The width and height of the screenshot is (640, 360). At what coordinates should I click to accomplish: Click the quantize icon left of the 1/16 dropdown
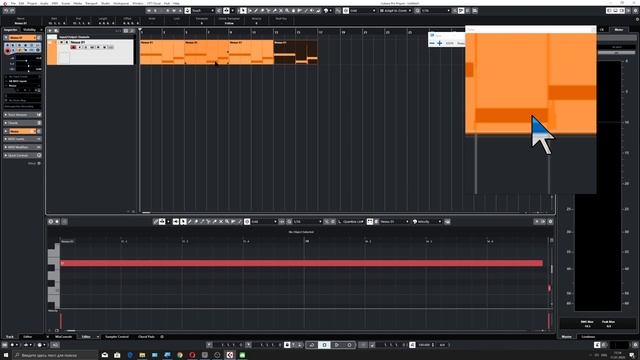[x=418, y=11]
